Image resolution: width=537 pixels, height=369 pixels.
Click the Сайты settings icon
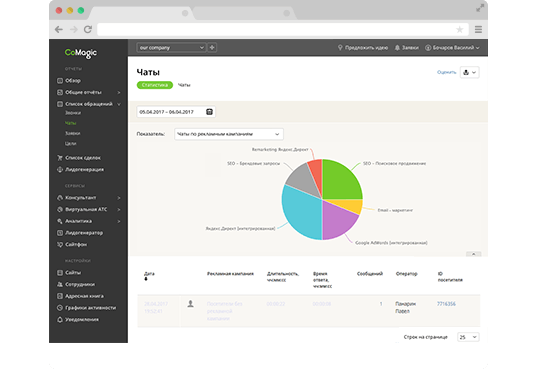tap(60, 273)
